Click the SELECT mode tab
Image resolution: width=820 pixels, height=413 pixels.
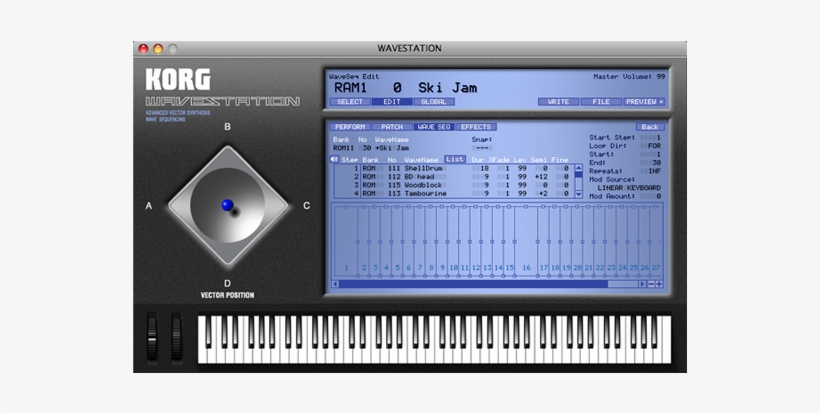[x=350, y=102]
